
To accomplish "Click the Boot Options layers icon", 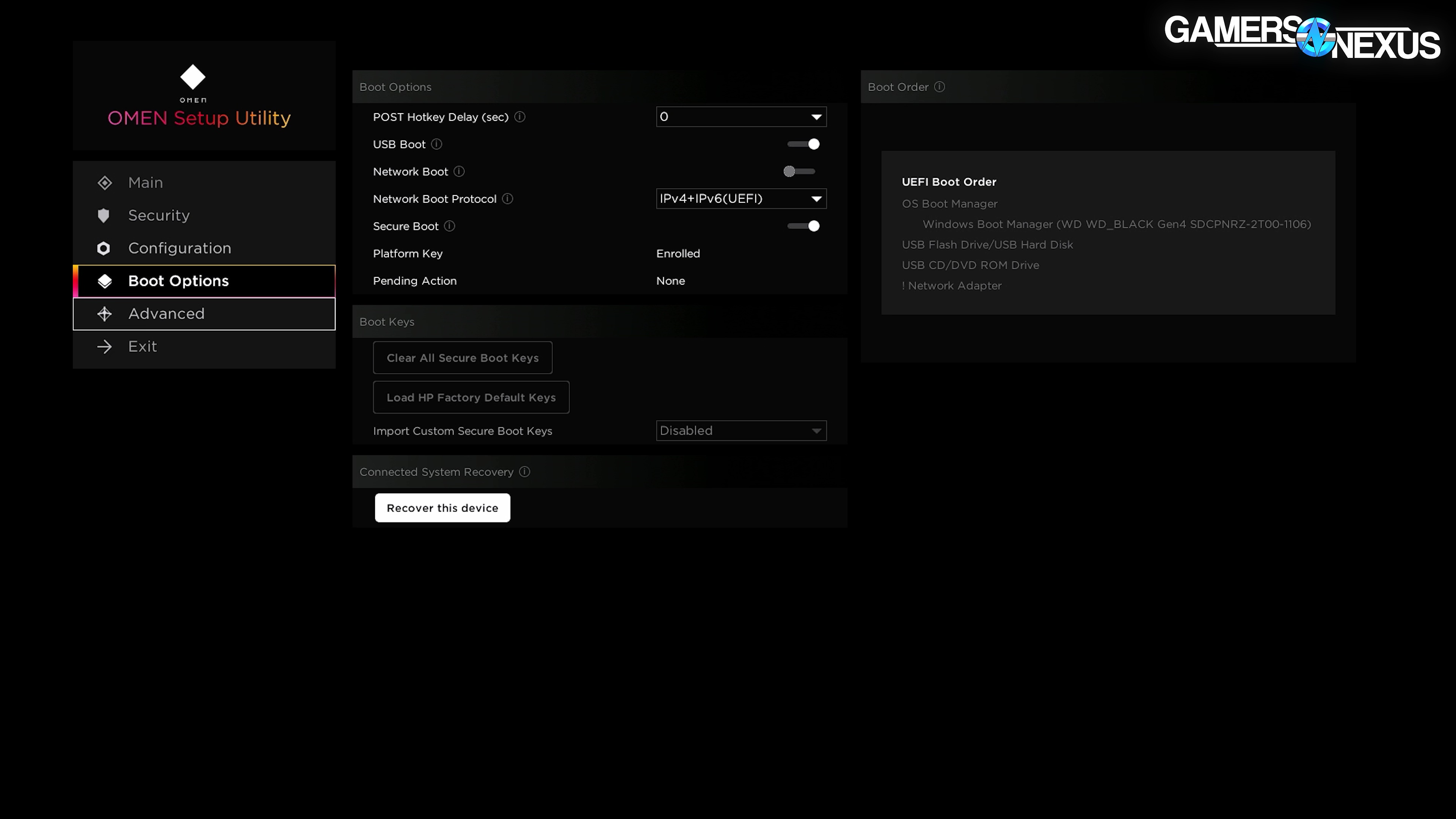I will [105, 281].
